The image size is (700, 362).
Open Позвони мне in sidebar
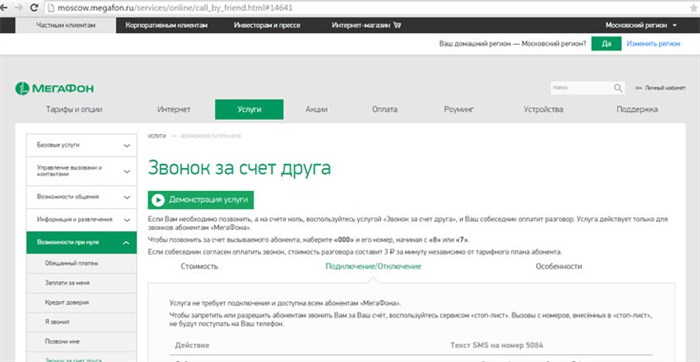pos(81,341)
